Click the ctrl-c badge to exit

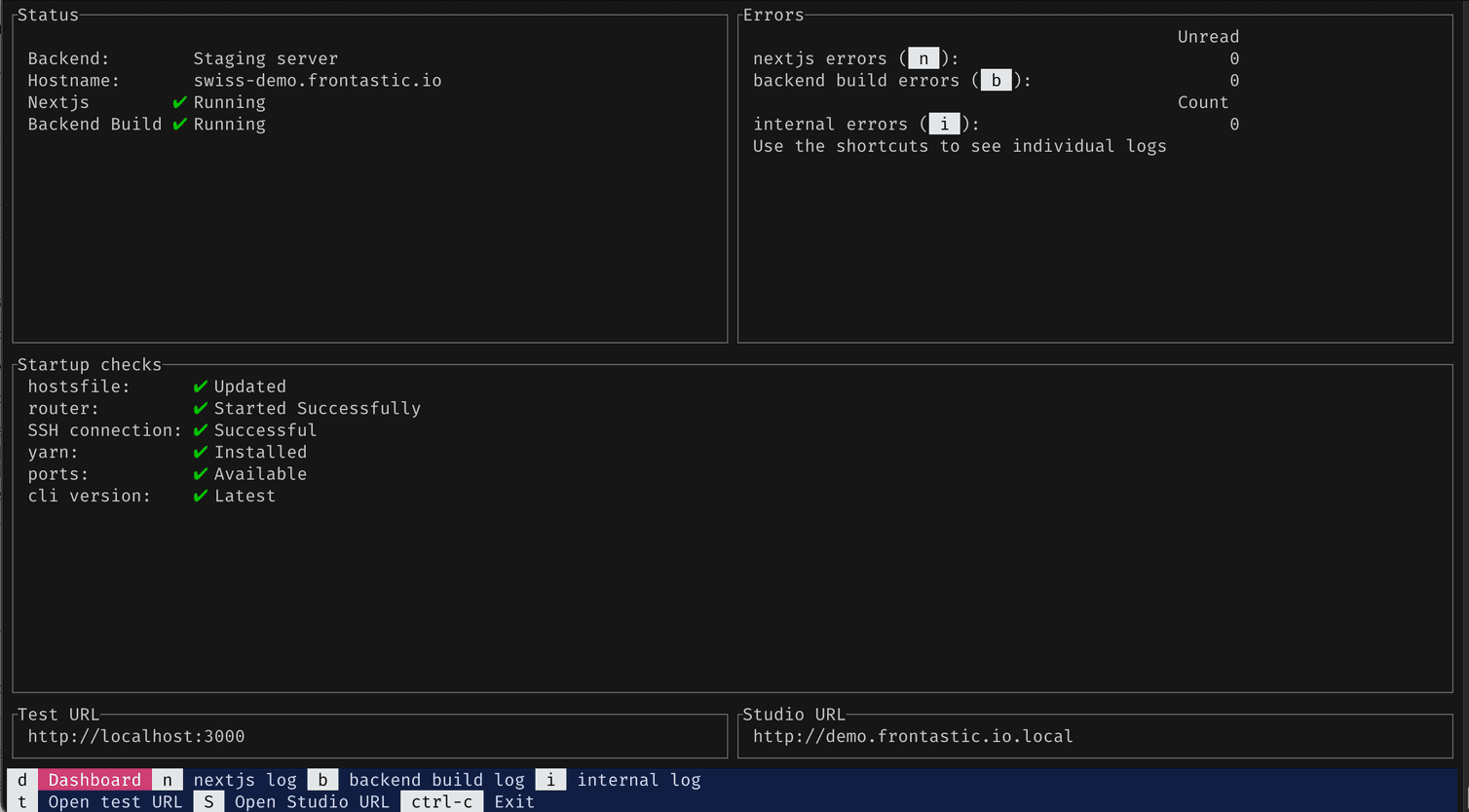coord(442,801)
